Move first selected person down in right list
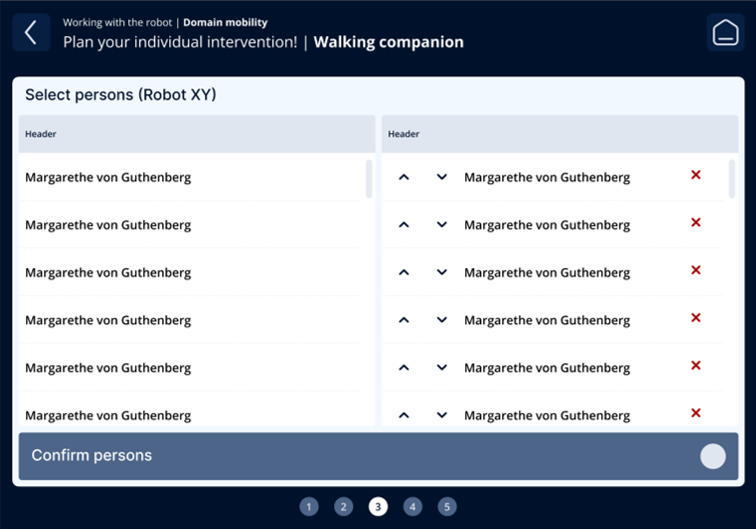This screenshot has height=529, width=756. pyautogui.click(x=442, y=177)
